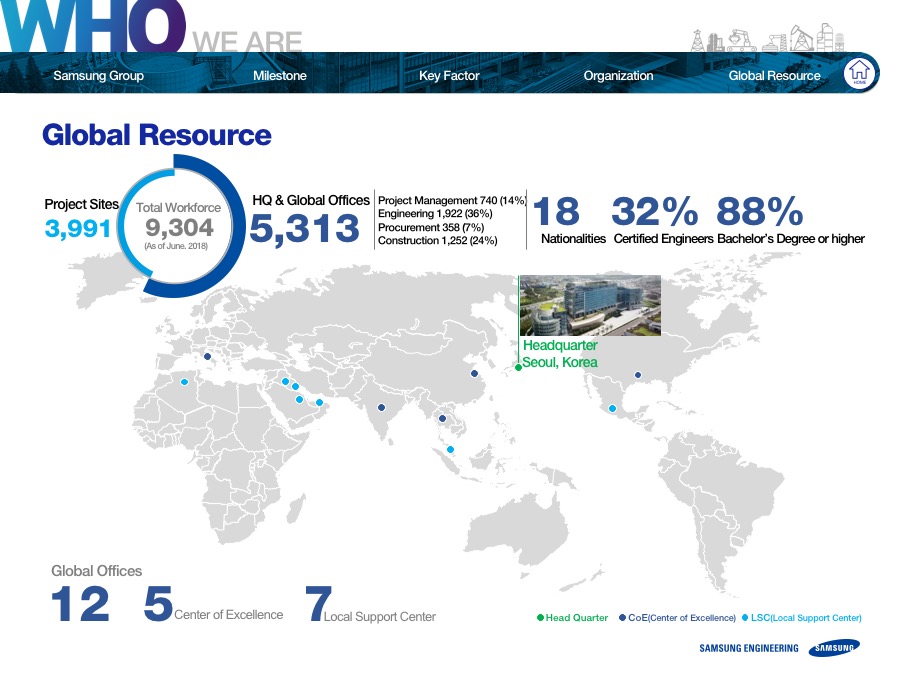Click the Home icon in the navigation bar
Viewport: 900px width, 675px height.
859,73
